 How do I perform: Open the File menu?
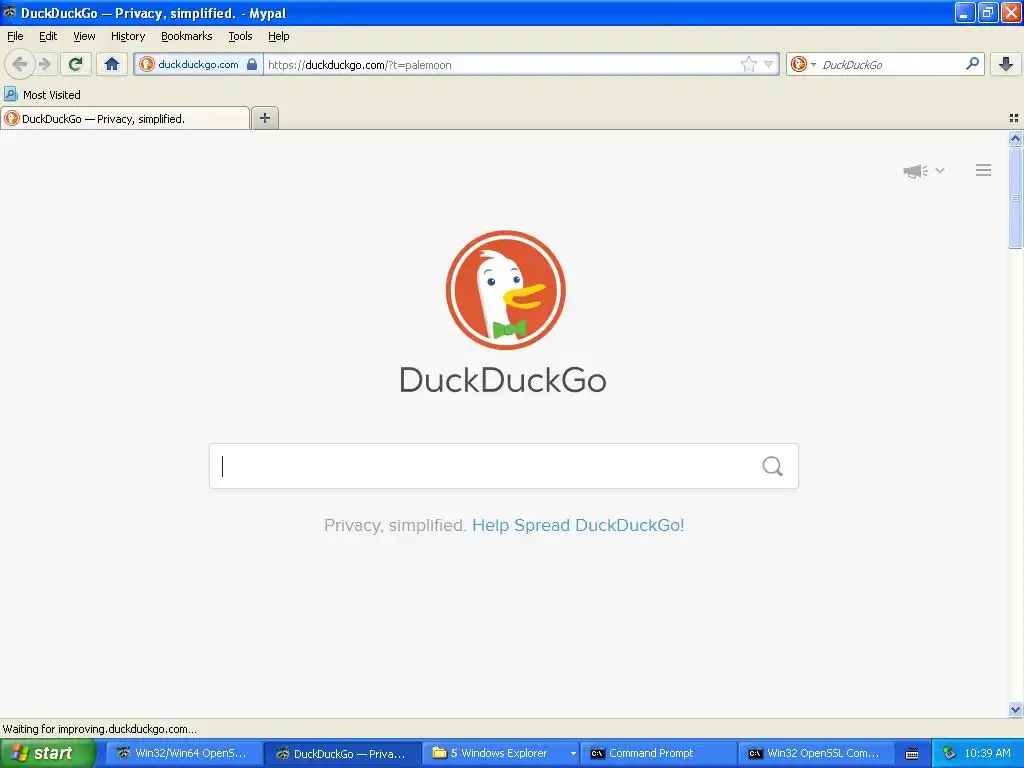click(15, 36)
